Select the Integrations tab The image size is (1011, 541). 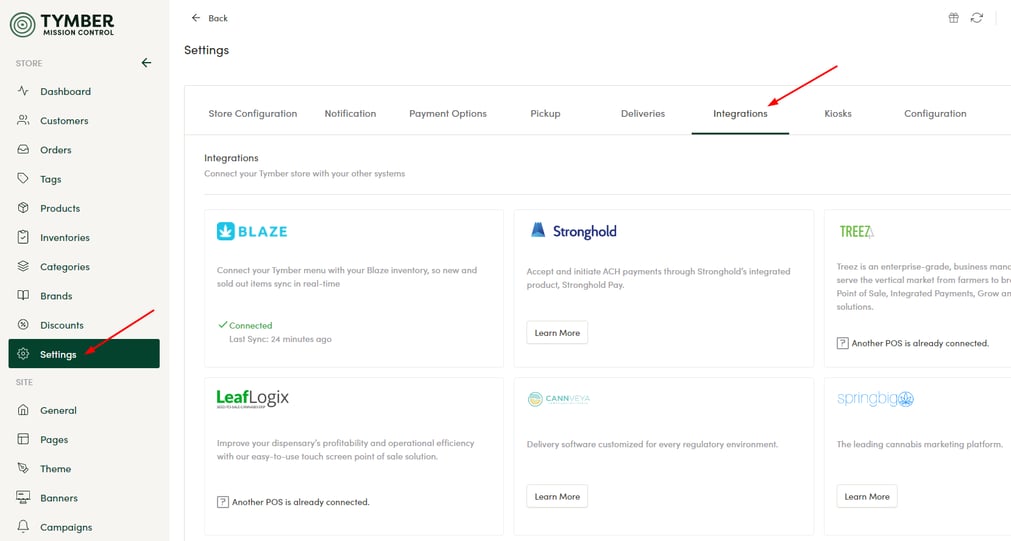[740, 113]
